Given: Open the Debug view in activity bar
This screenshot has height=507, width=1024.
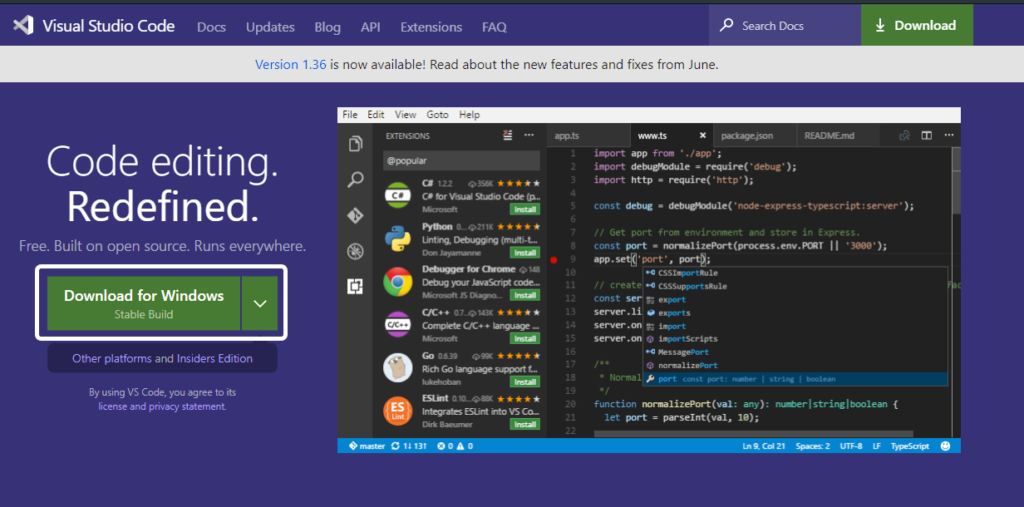Looking at the screenshot, I should point(355,251).
